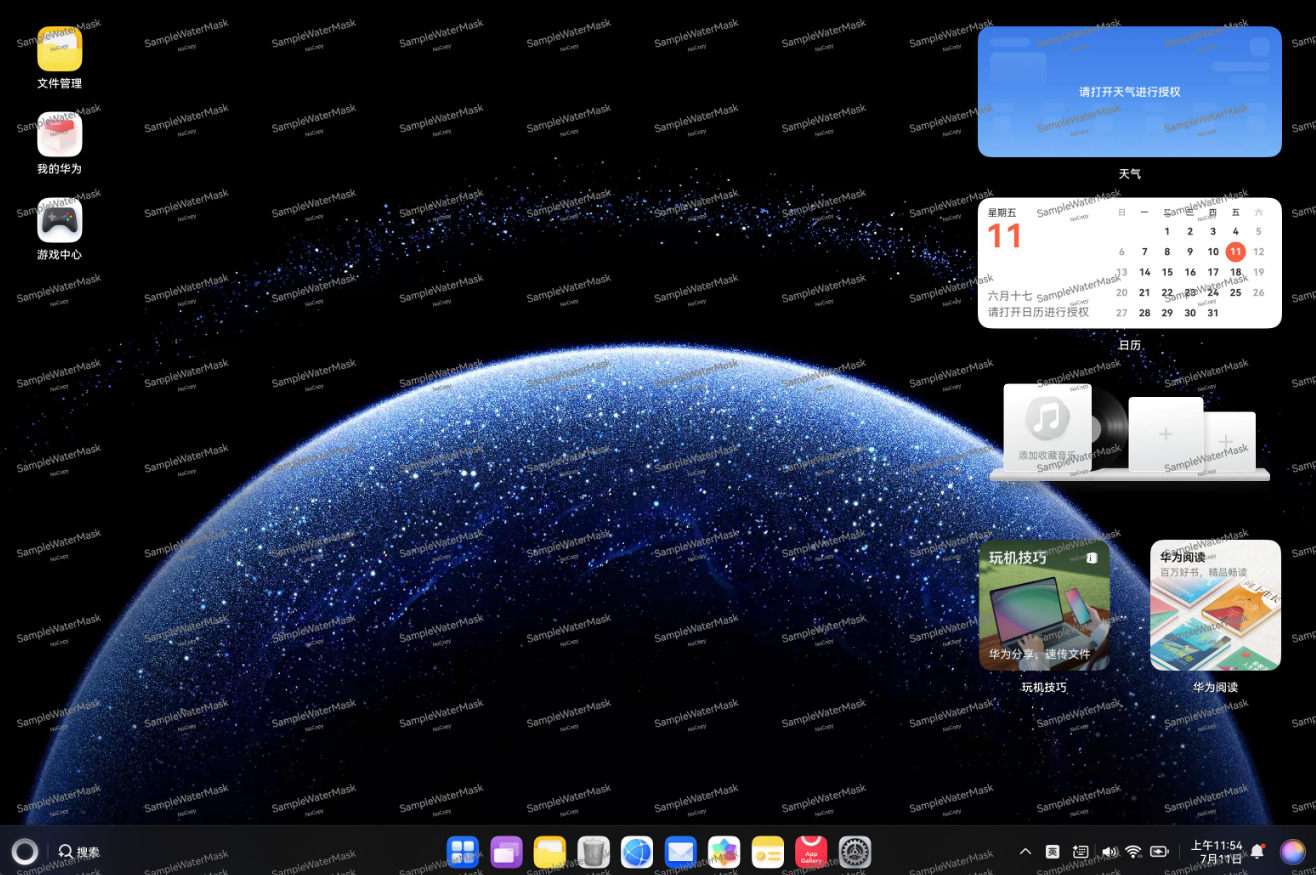
Task: Click the middle plus card in the music widget
Action: point(1166,434)
